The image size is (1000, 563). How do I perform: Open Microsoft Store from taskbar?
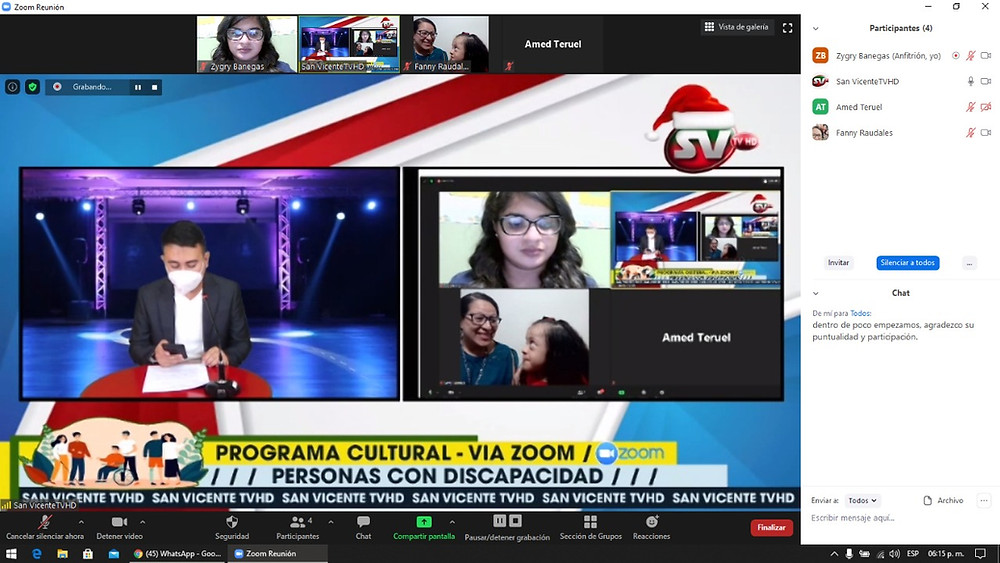(x=87, y=553)
